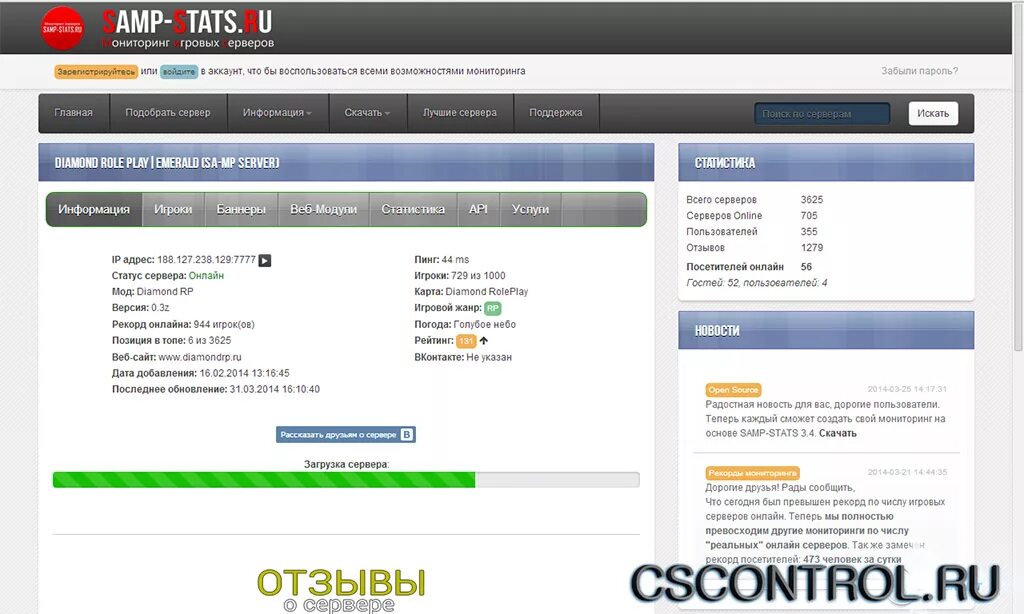Screen dimensions: 1024x614
Task: Click the Скачать link in the news
Action: tap(838, 433)
